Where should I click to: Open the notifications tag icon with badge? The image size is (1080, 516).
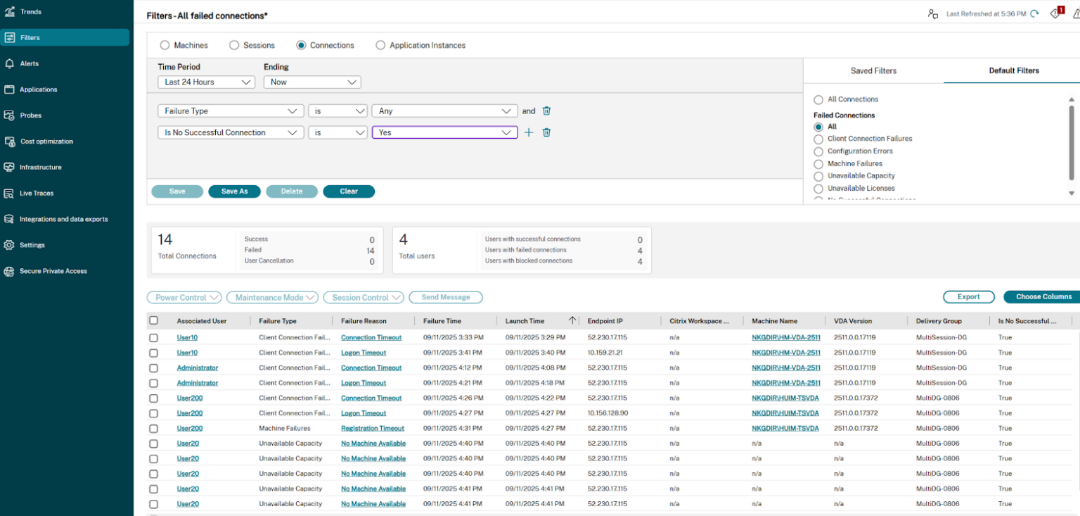(x=1055, y=13)
